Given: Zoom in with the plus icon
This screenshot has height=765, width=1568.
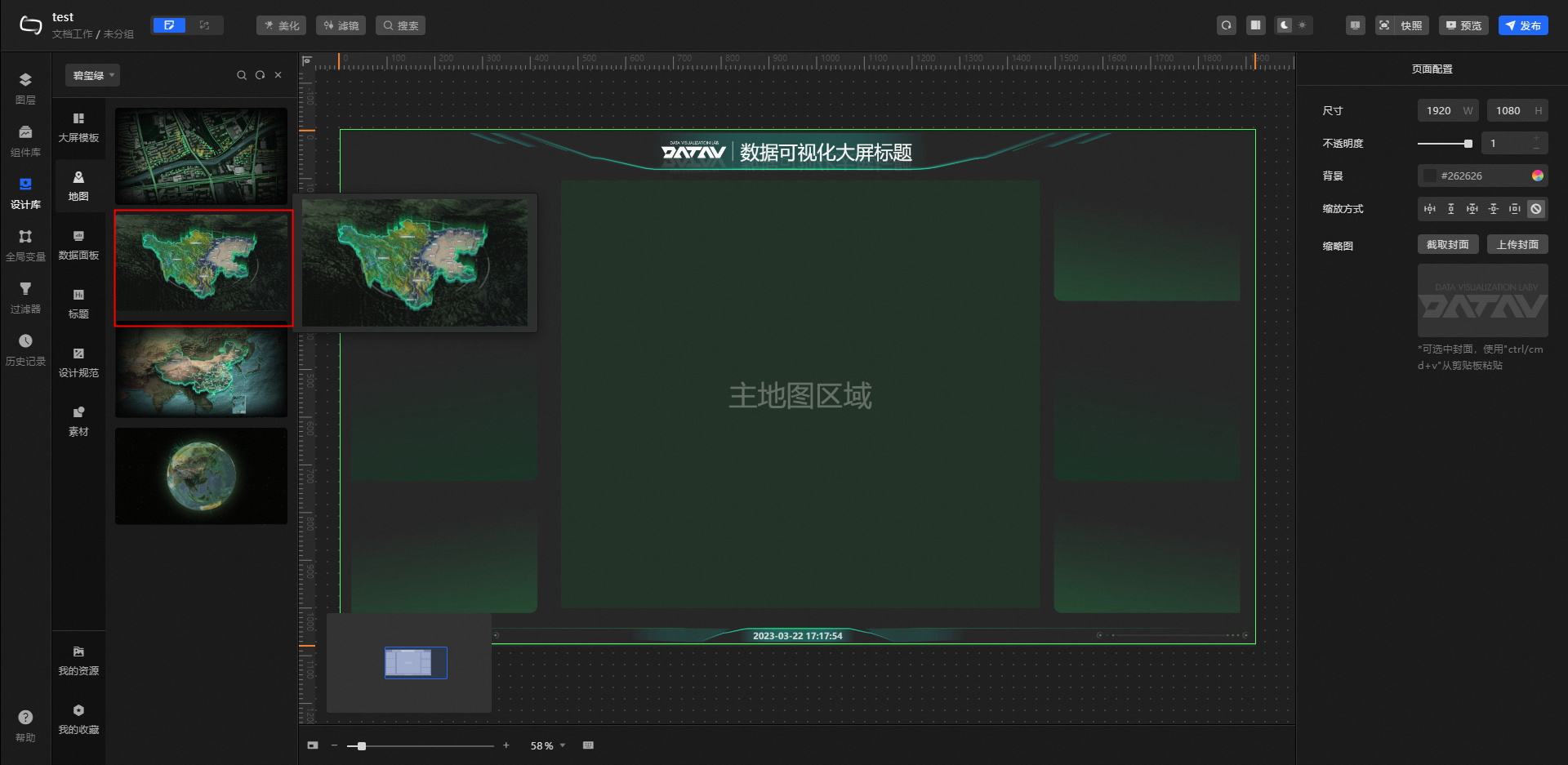Looking at the screenshot, I should click(506, 745).
